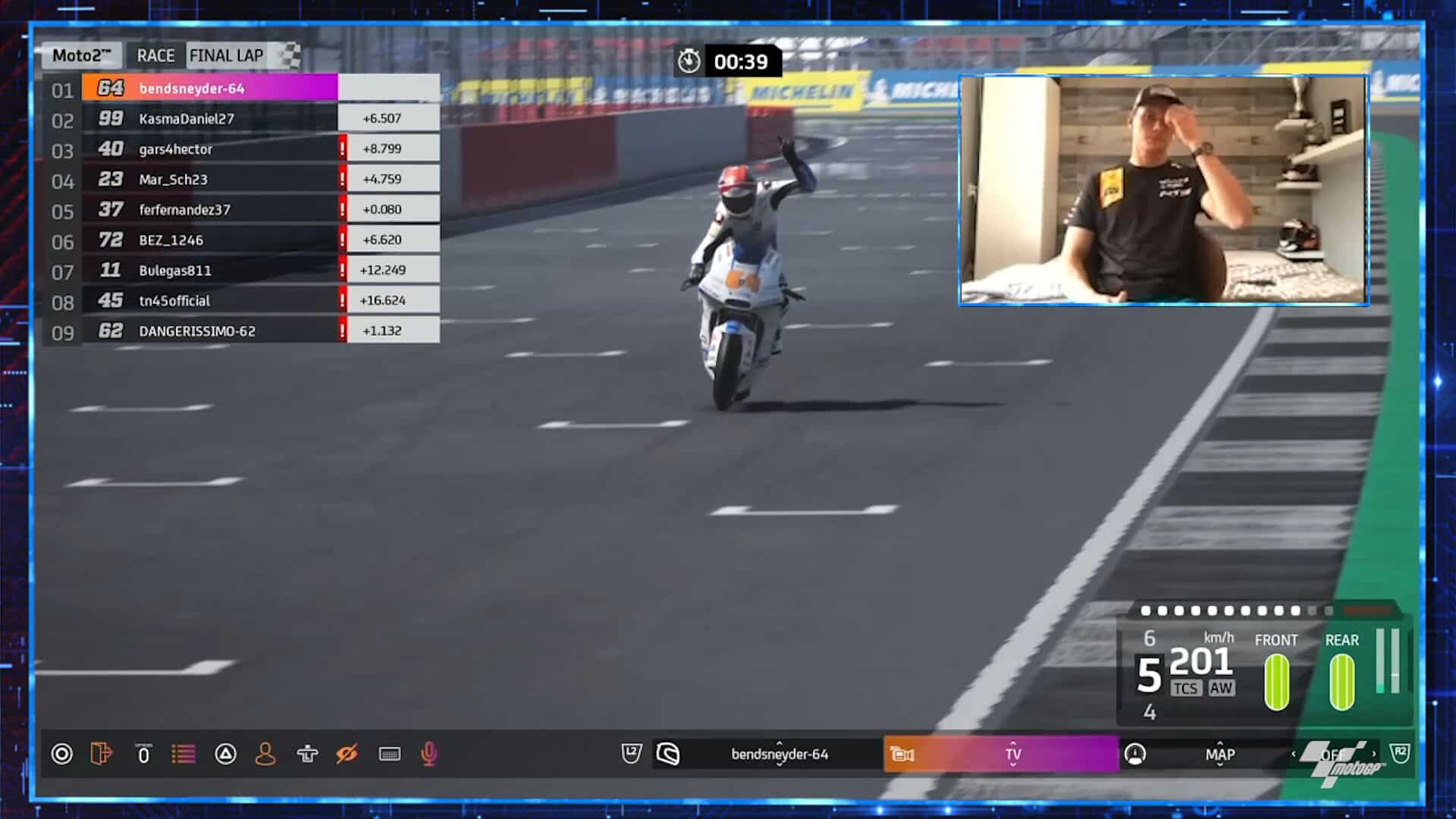Viewport: 1456px width, 819px height.
Task: Toggle the crossed-out eye HUD visibility
Action: (x=347, y=754)
